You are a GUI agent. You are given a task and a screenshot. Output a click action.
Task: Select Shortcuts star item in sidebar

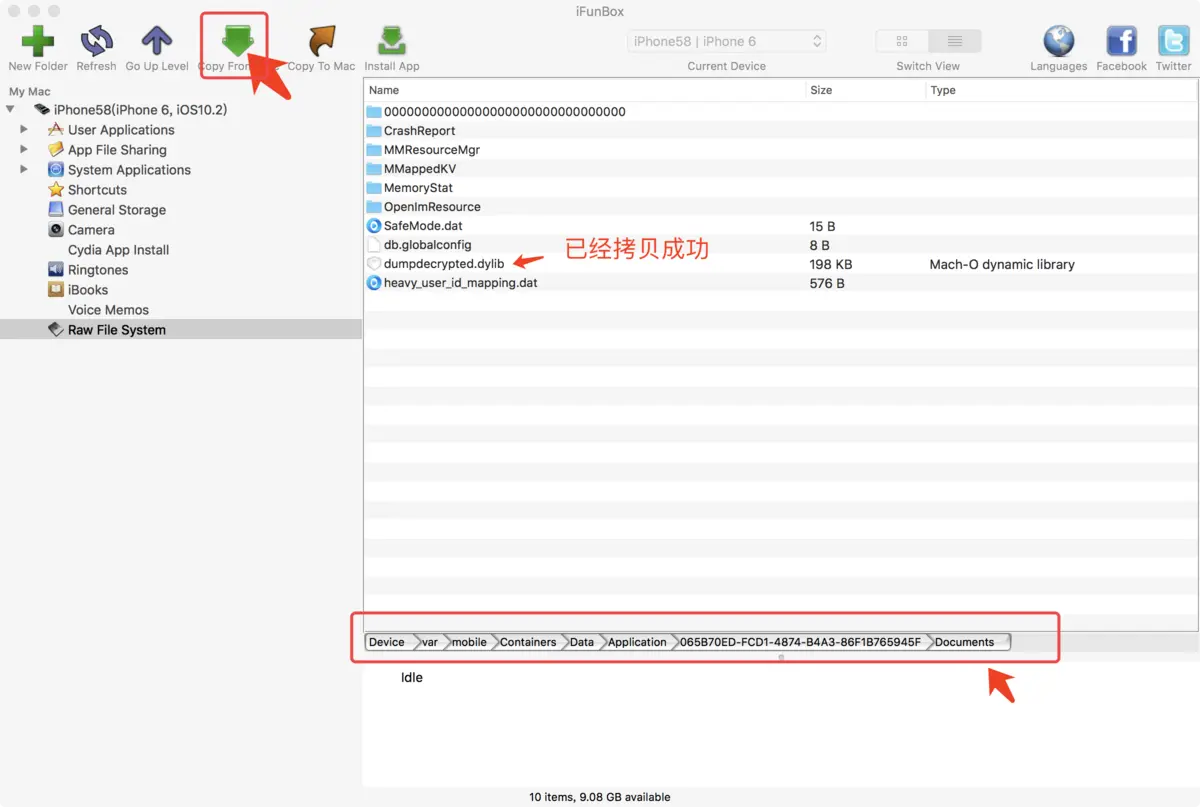point(97,190)
